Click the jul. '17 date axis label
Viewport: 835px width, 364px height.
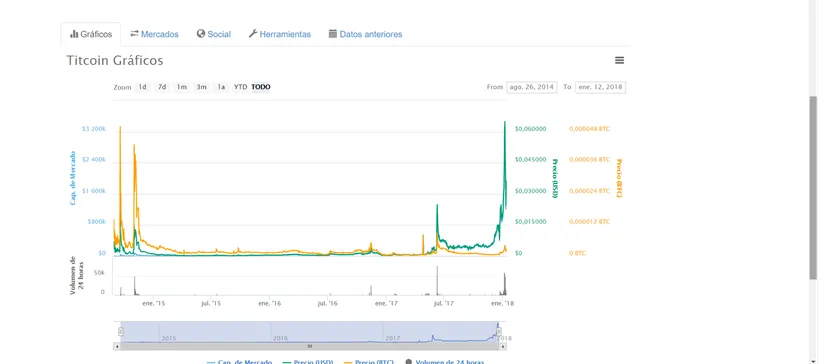443,303
